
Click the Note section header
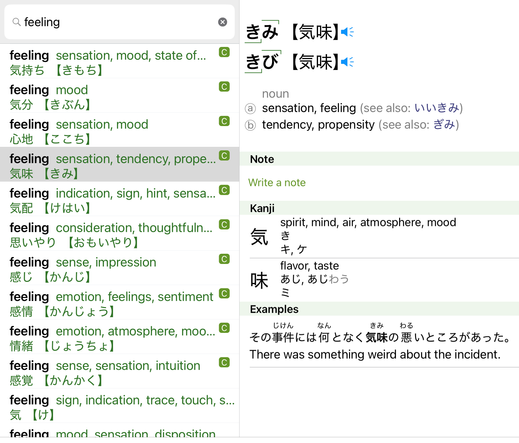379,159
